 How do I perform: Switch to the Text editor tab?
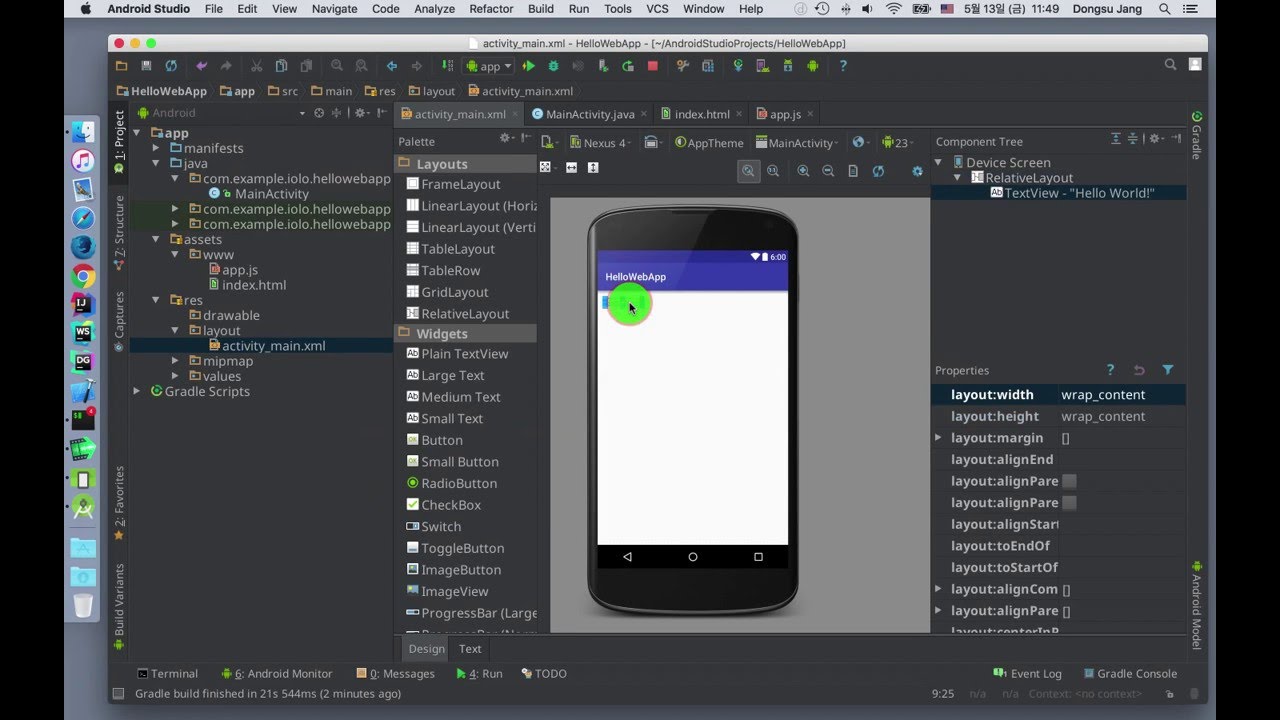pyautogui.click(x=470, y=649)
